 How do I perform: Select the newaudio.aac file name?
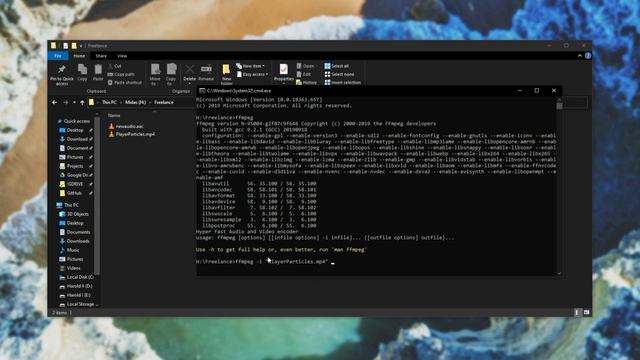click(129, 126)
